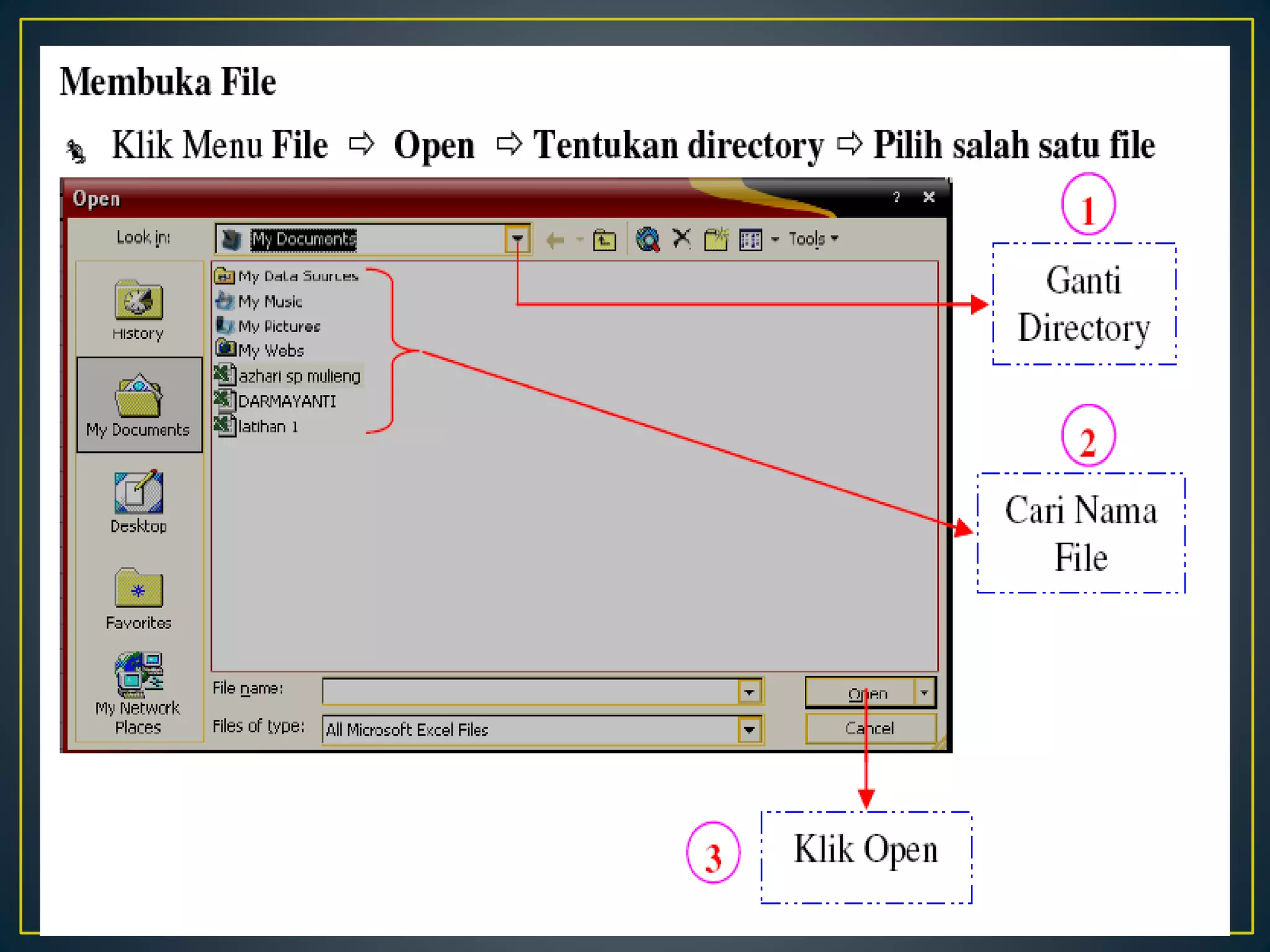Expand the Open button's dropdown arrow
This screenshot has width=1270, height=952.
click(925, 692)
